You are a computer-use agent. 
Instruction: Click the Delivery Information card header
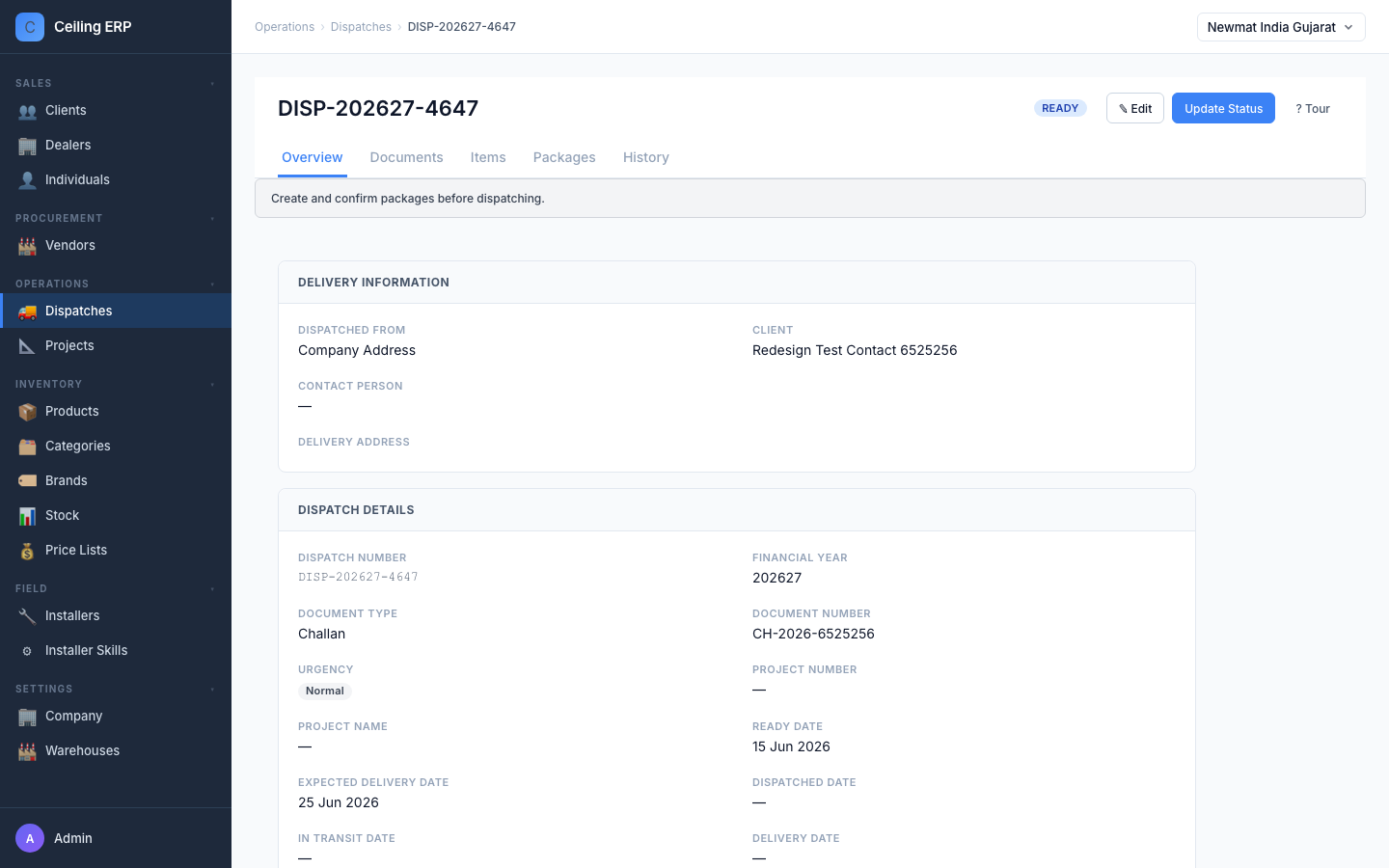coord(737,283)
